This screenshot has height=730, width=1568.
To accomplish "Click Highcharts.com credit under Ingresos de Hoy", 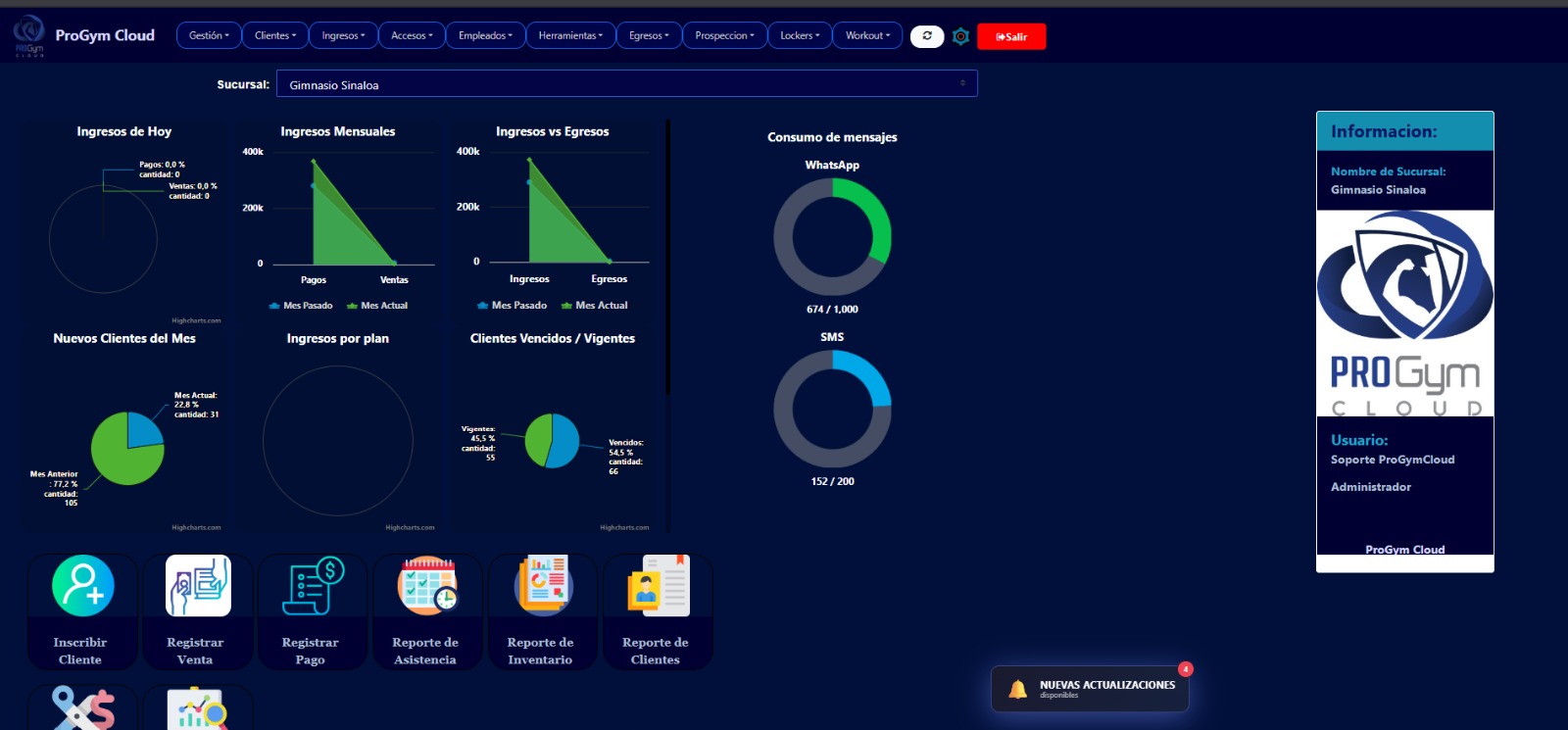I will [196, 320].
